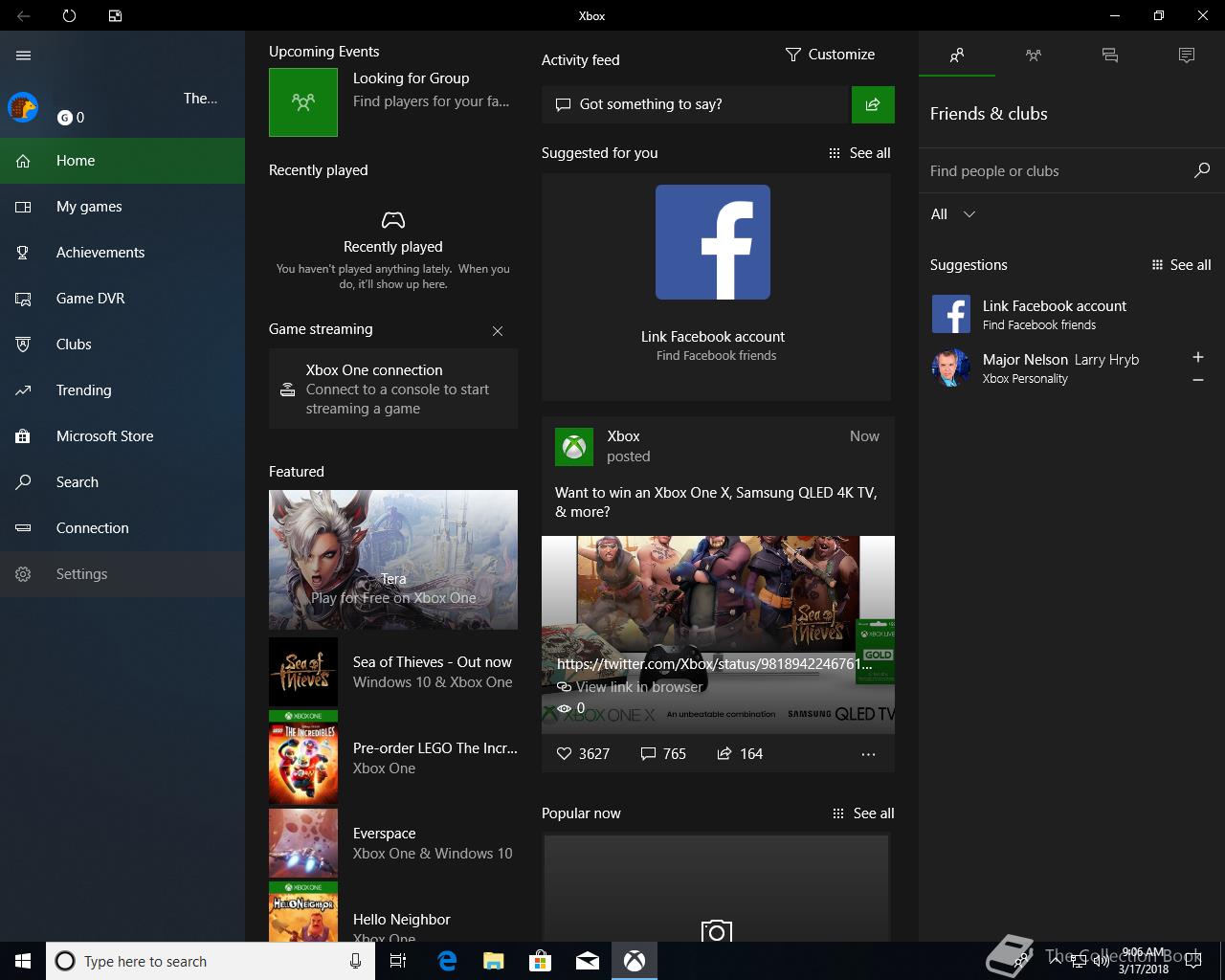
Task: Open the hamburger navigation menu
Action: [x=24, y=56]
